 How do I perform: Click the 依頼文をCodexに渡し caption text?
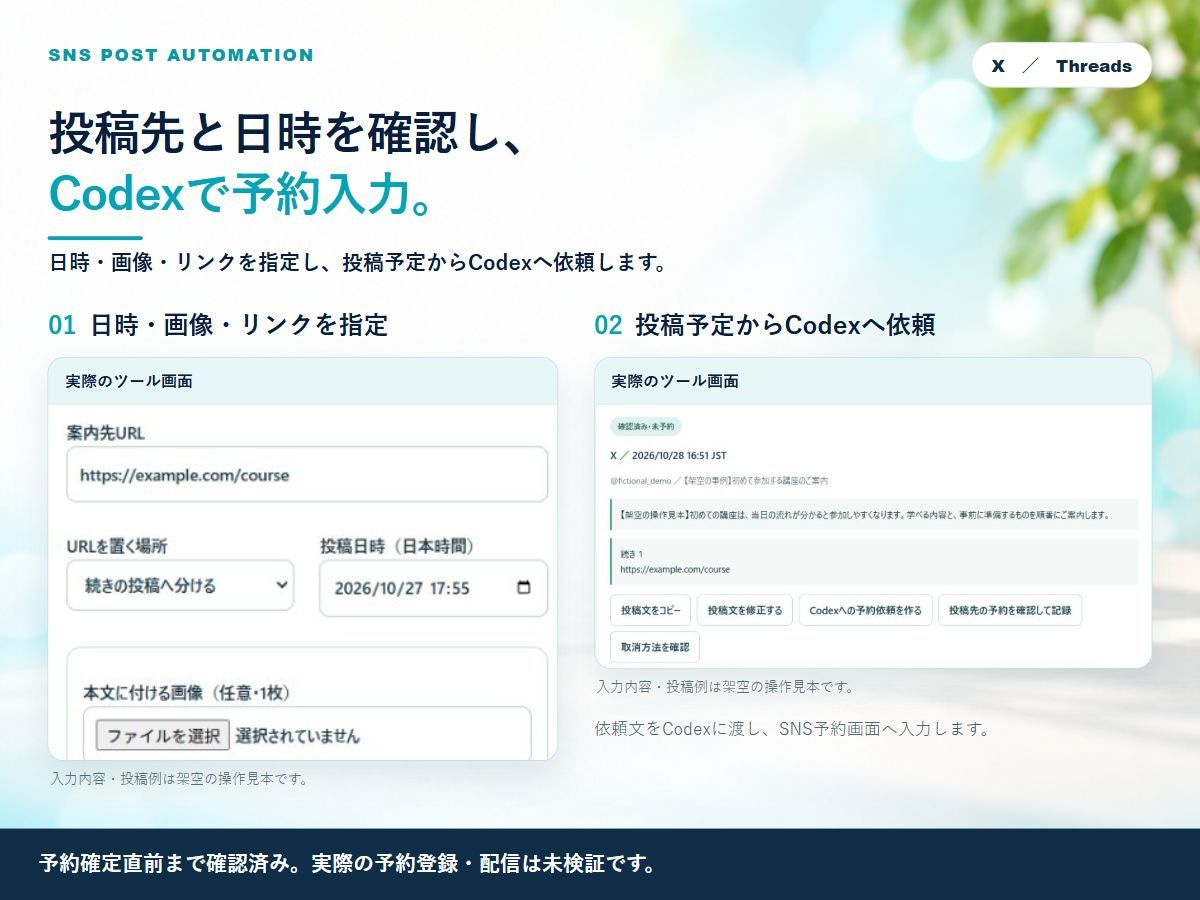(792, 728)
